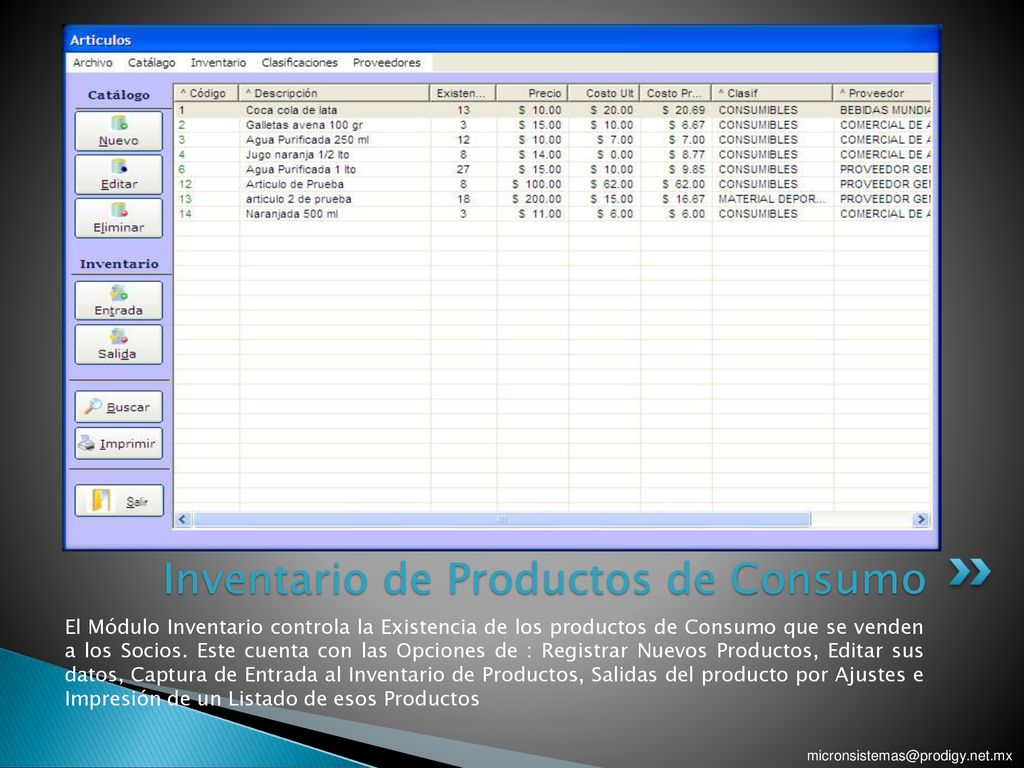Click the Nuevo catalog button
Screen dimensions: 1024x768
118,131
